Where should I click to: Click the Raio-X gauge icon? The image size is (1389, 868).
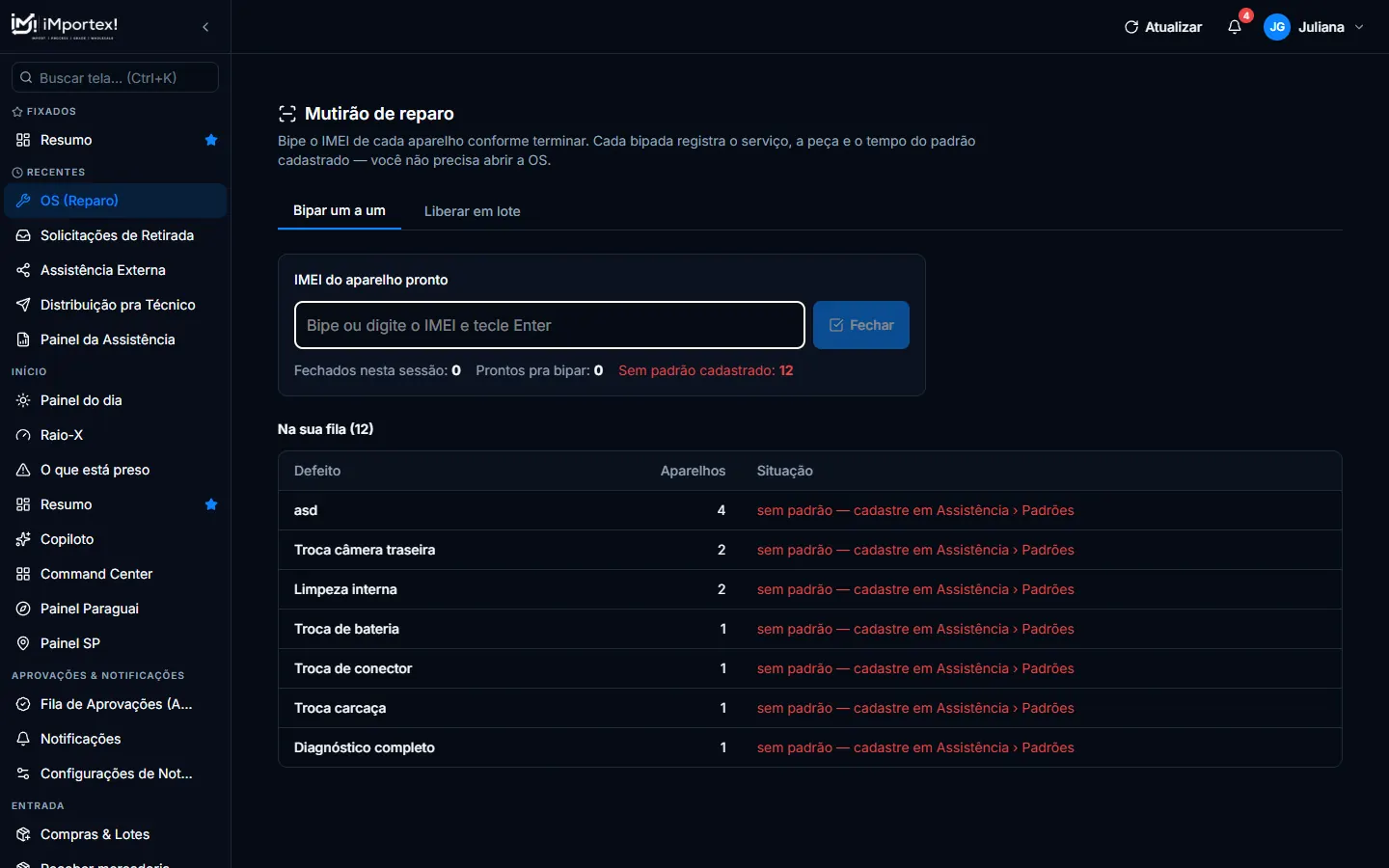point(23,435)
